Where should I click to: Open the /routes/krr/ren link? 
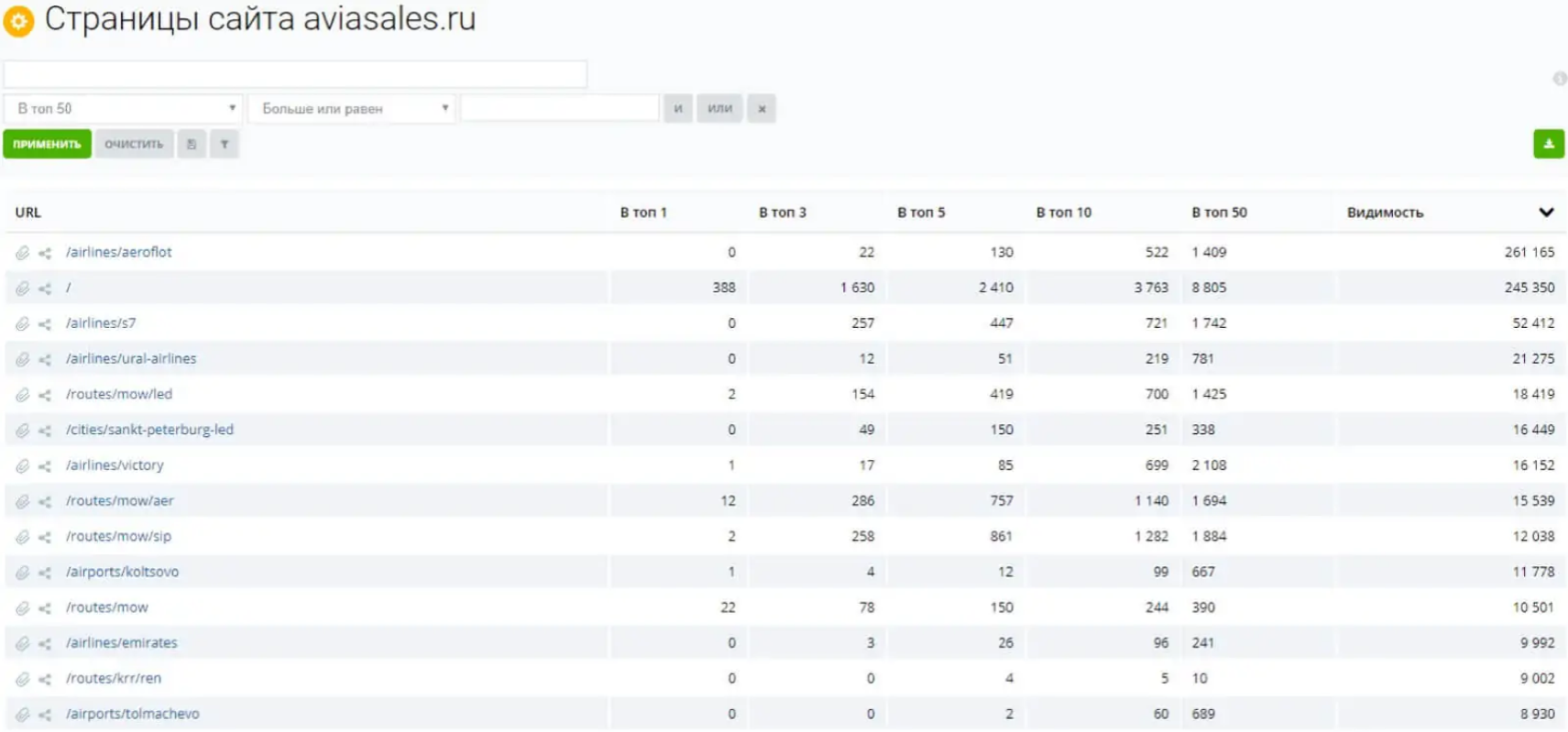tap(113, 679)
